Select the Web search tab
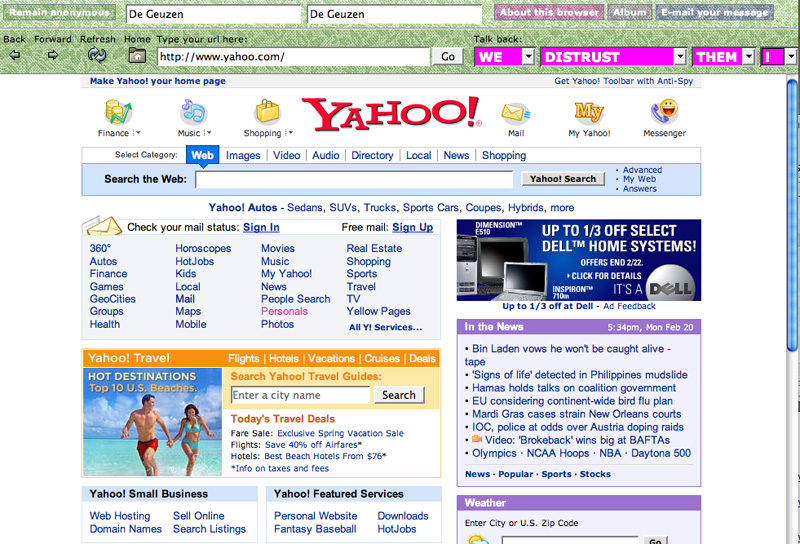Viewport: 800px width, 544px height. [x=203, y=155]
